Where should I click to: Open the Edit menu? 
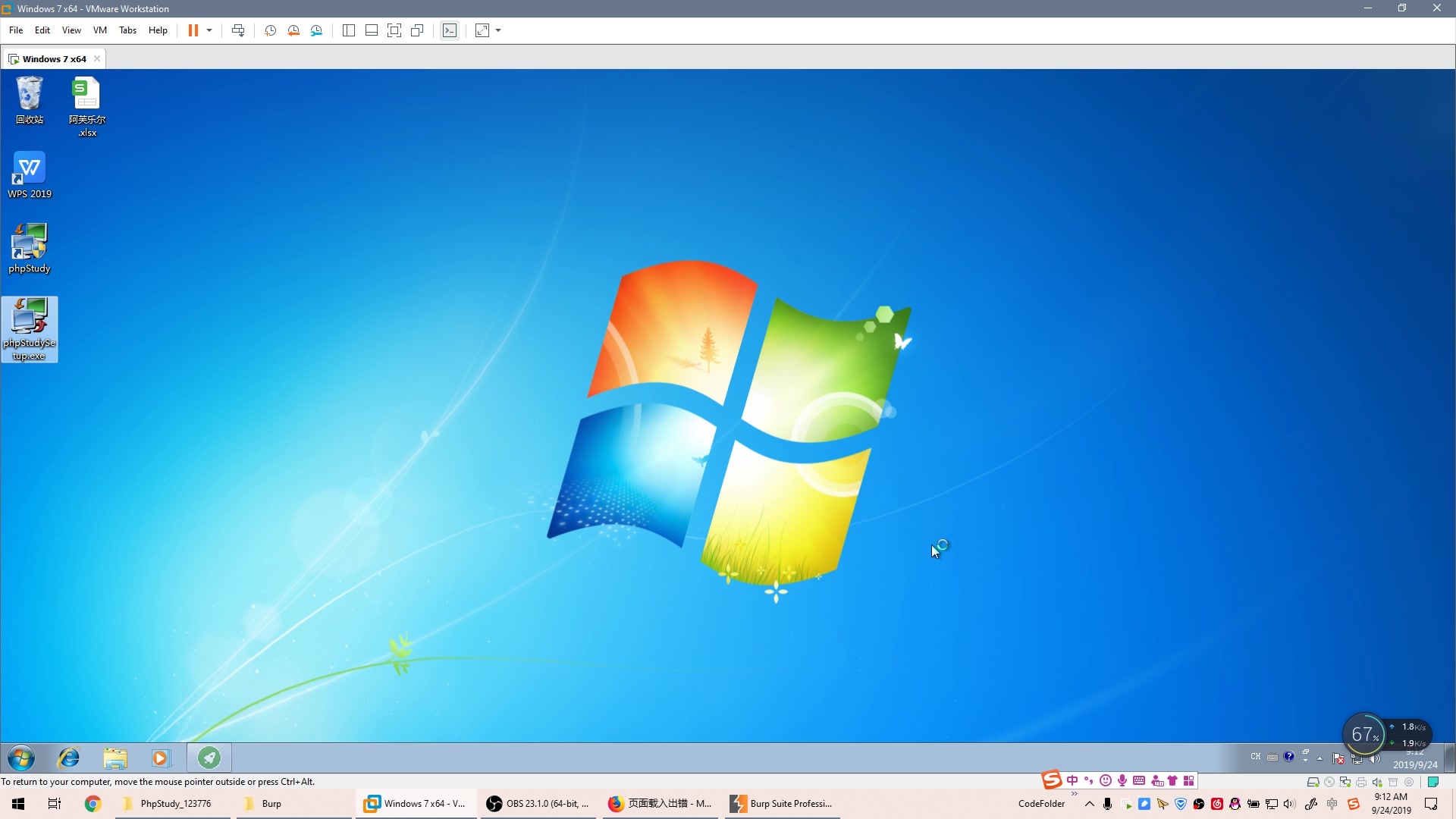coord(42,30)
